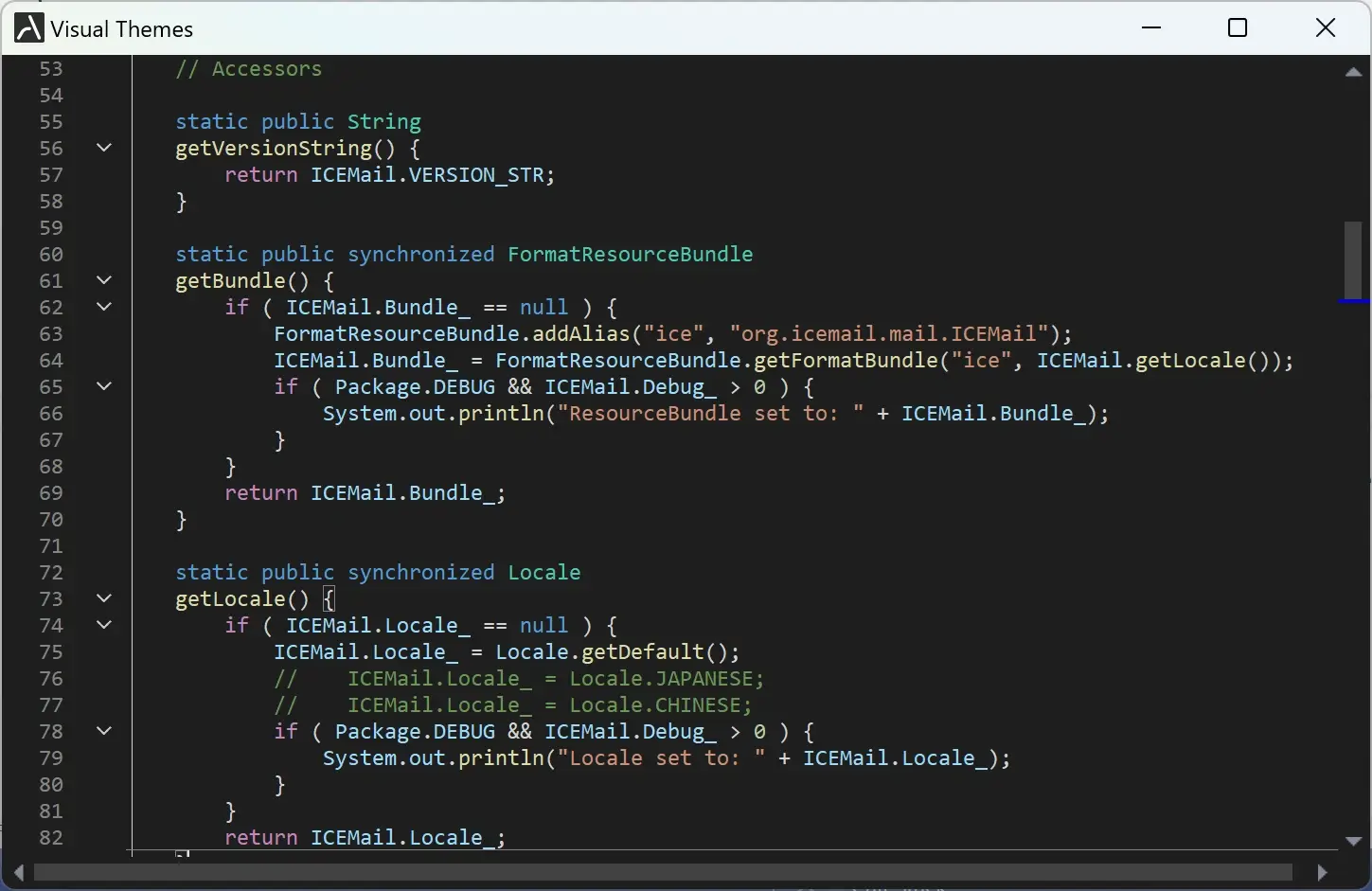The height and width of the screenshot is (891, 1372).
Task: Maximize the Visual Themes window
Action: tap(1237, 28)
